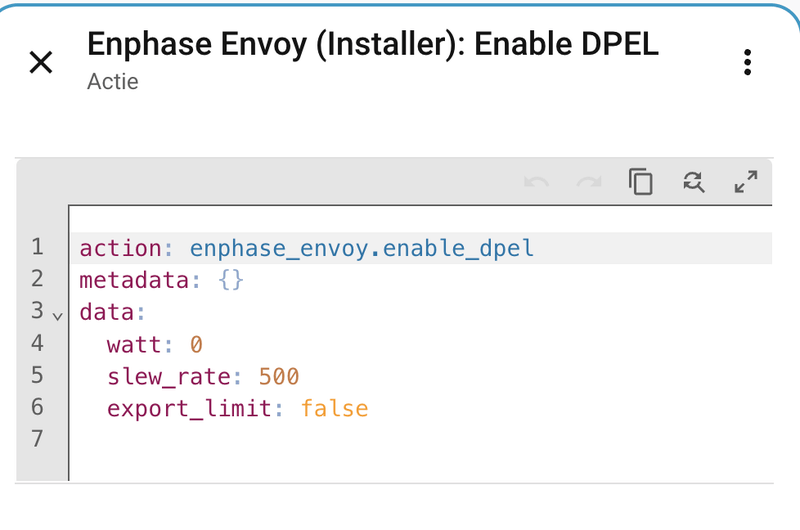Copy the YAML code to clipboard
Image resolution: width=800 pixels, height=530 pixels.
click(x=641, y=182)
